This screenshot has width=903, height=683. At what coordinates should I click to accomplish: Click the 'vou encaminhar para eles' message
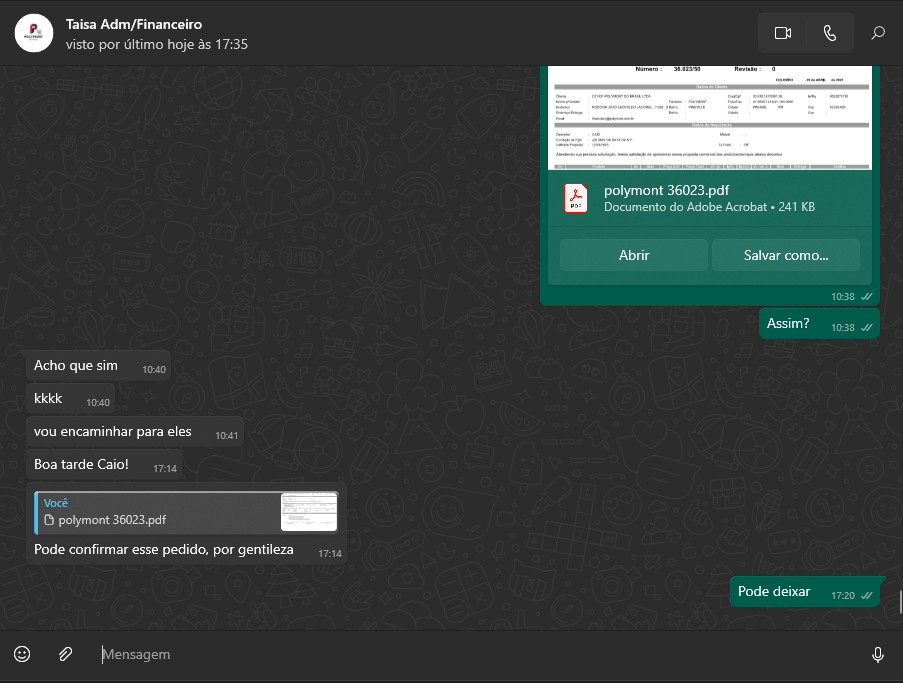(113, 432)
